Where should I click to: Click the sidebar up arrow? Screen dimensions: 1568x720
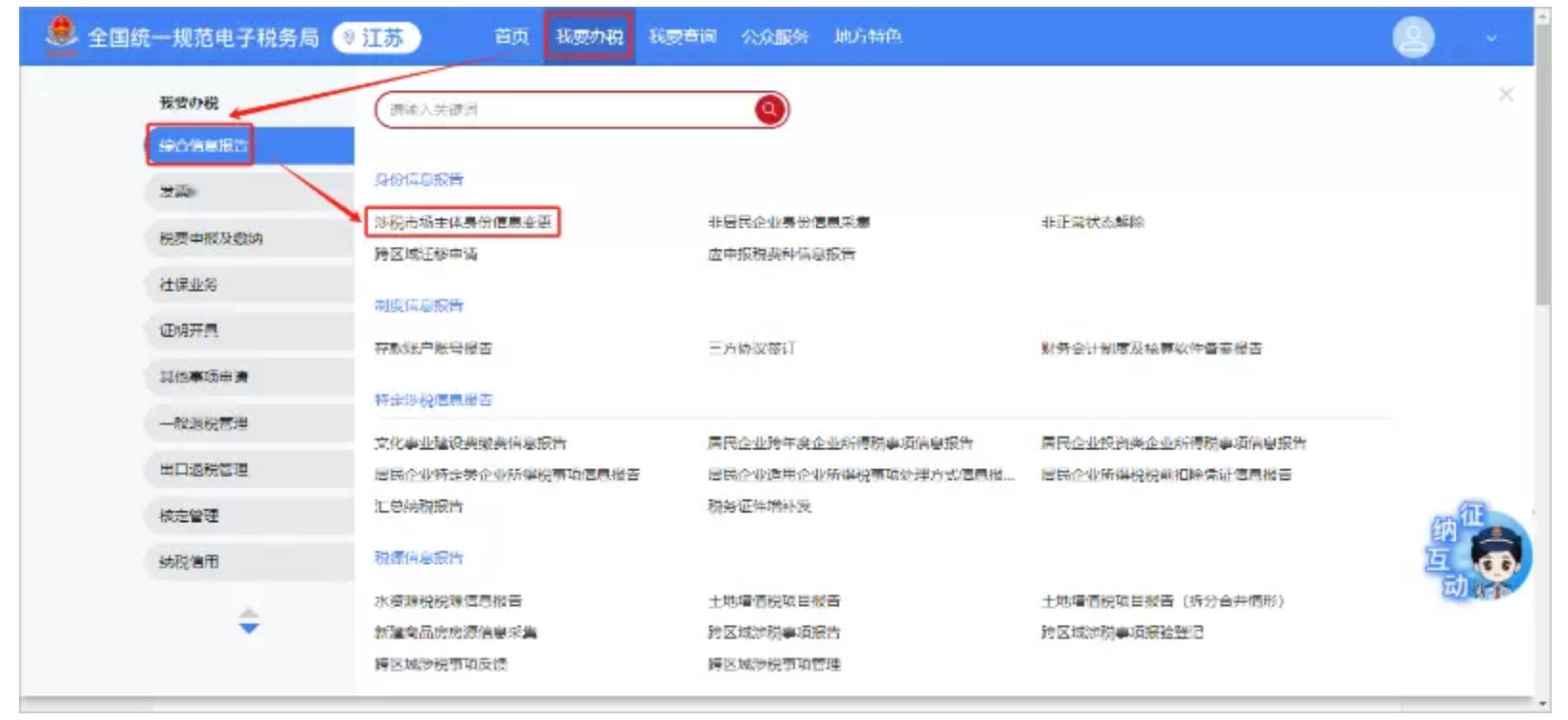(249, 613)
